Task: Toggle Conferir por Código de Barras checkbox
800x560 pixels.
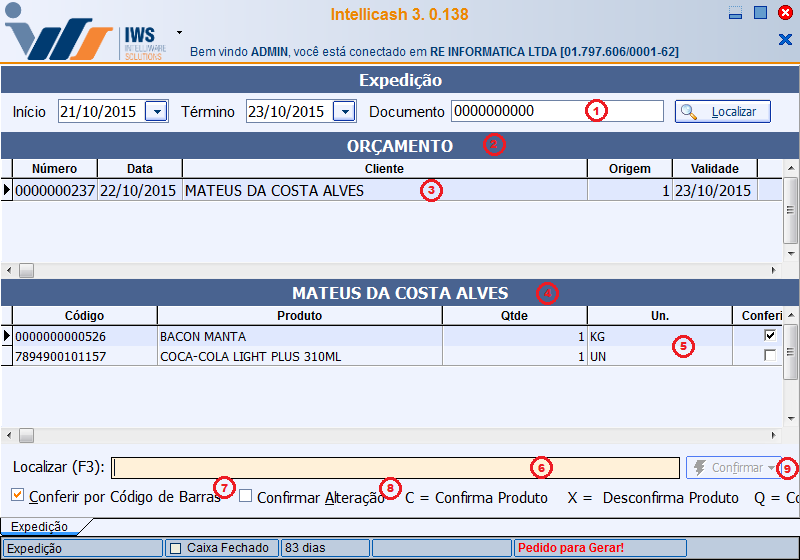Action: point(18,496)
